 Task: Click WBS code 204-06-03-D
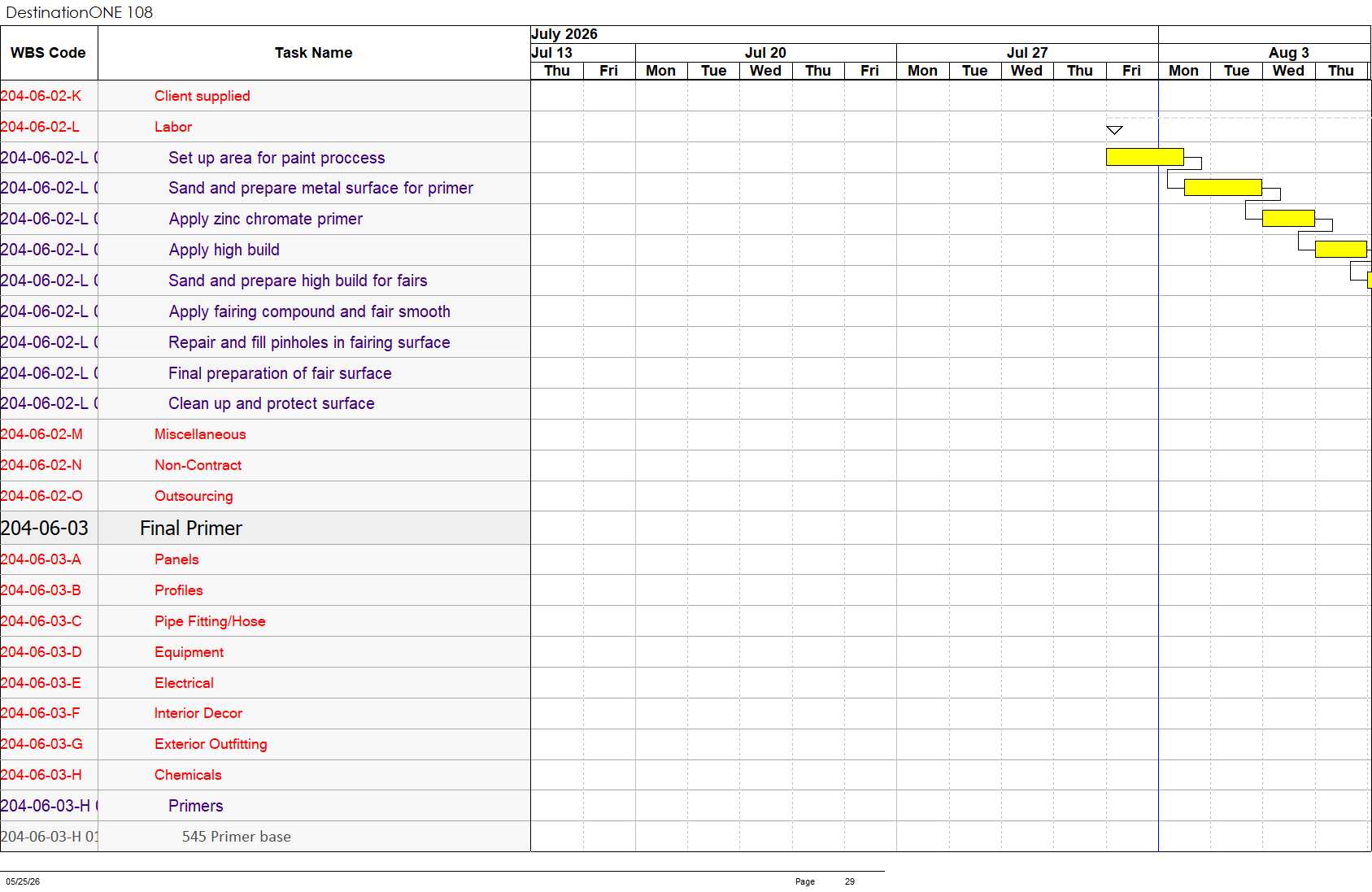(x=41, y=652)
